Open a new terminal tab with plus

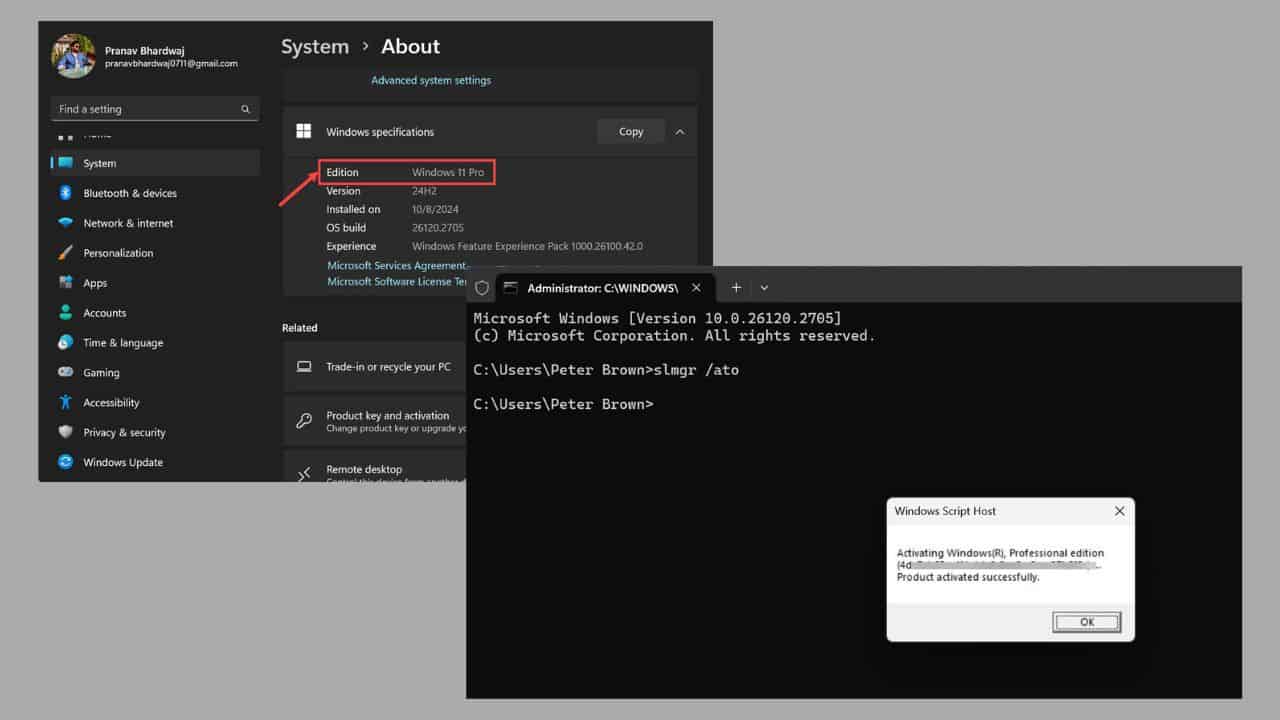(x=736, y=288)
